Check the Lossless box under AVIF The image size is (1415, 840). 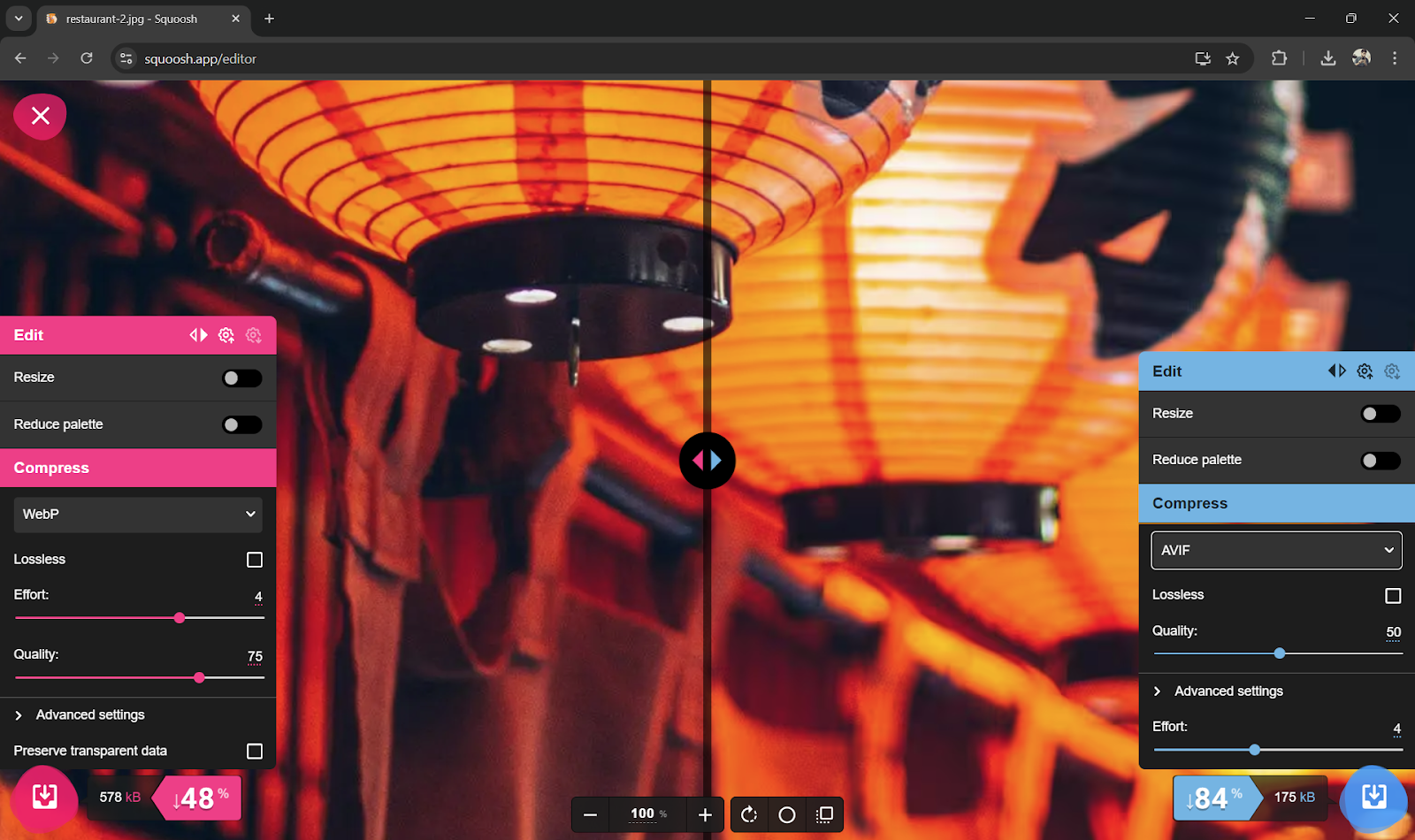(x=1393, y=596)
